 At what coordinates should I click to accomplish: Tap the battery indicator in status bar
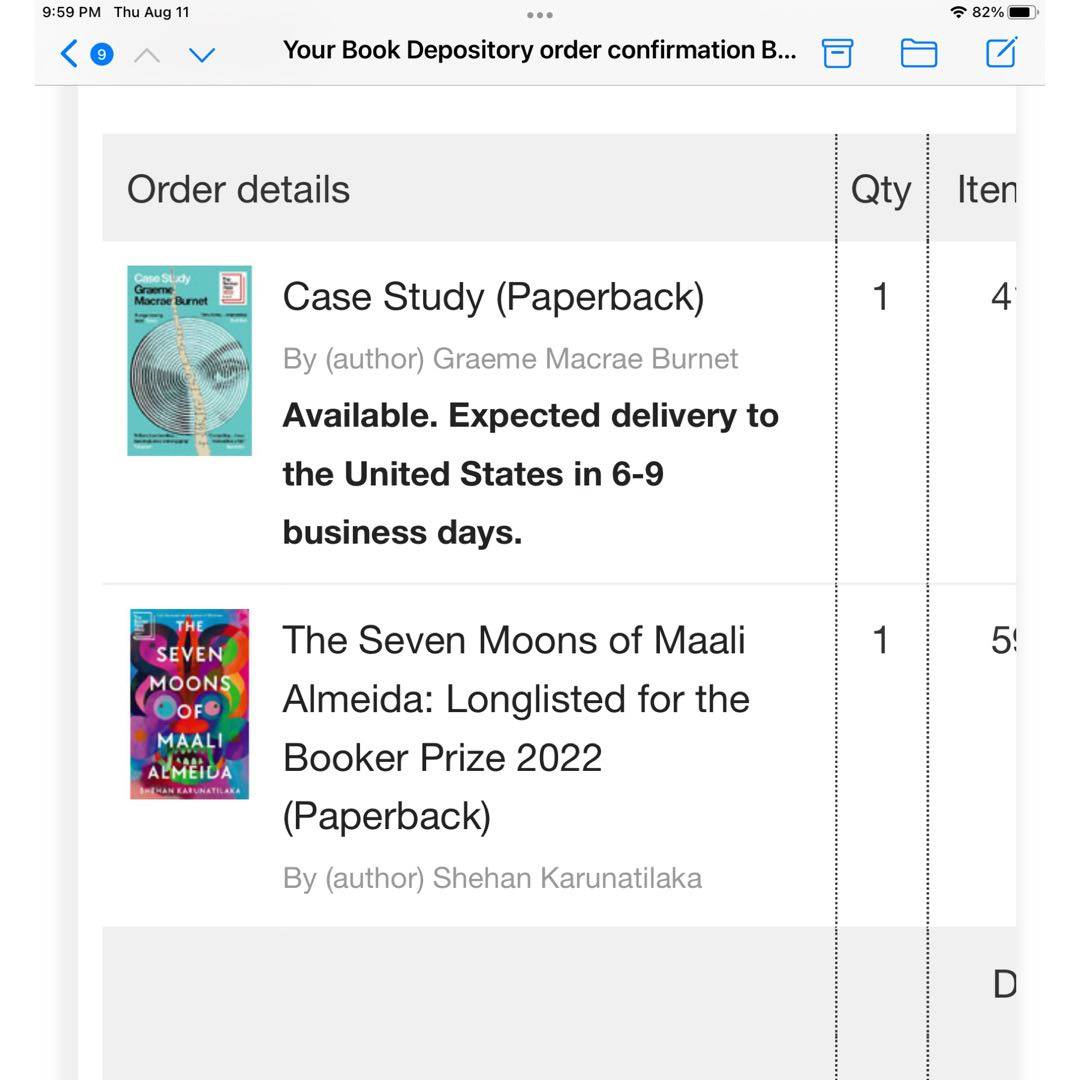(x=1022, y=12)
